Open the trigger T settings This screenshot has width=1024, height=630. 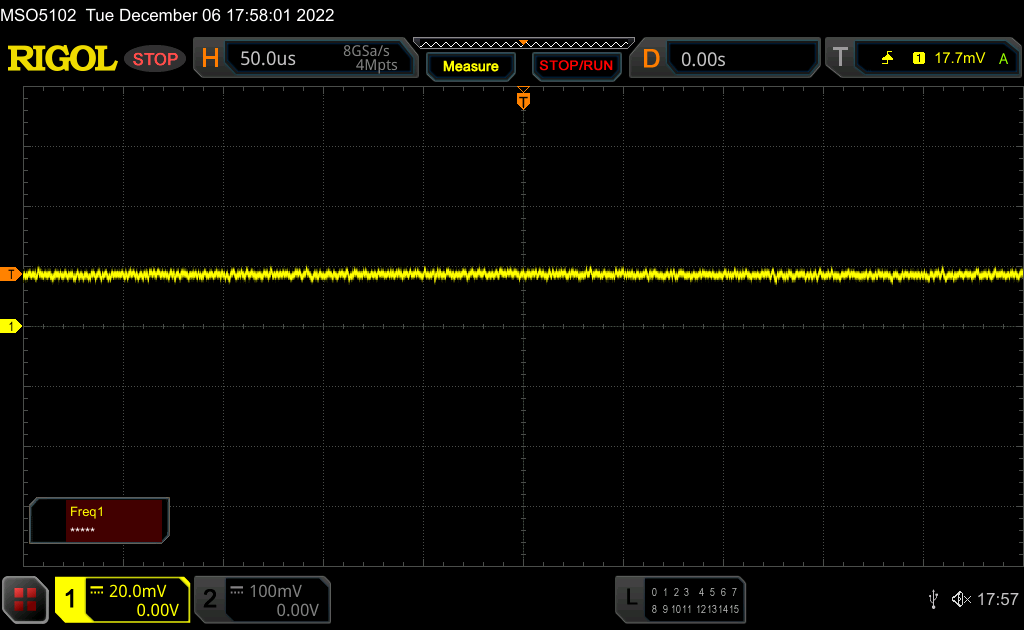pyautogui.click(x=840, y=58)
